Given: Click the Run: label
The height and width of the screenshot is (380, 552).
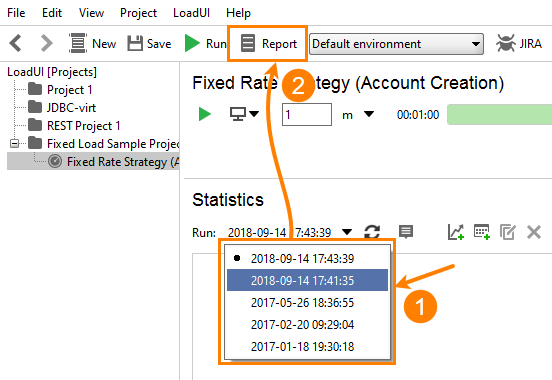Looking at the screenshot, I should [x=204, y=233].
